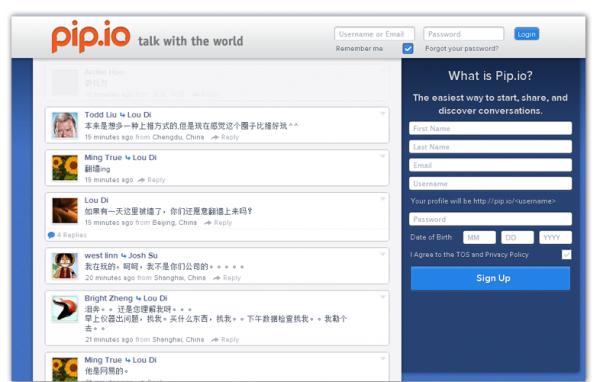
Task: Click "21 minutes ago" timestamp on Bright Zheng's post
Action: (109, 340)
